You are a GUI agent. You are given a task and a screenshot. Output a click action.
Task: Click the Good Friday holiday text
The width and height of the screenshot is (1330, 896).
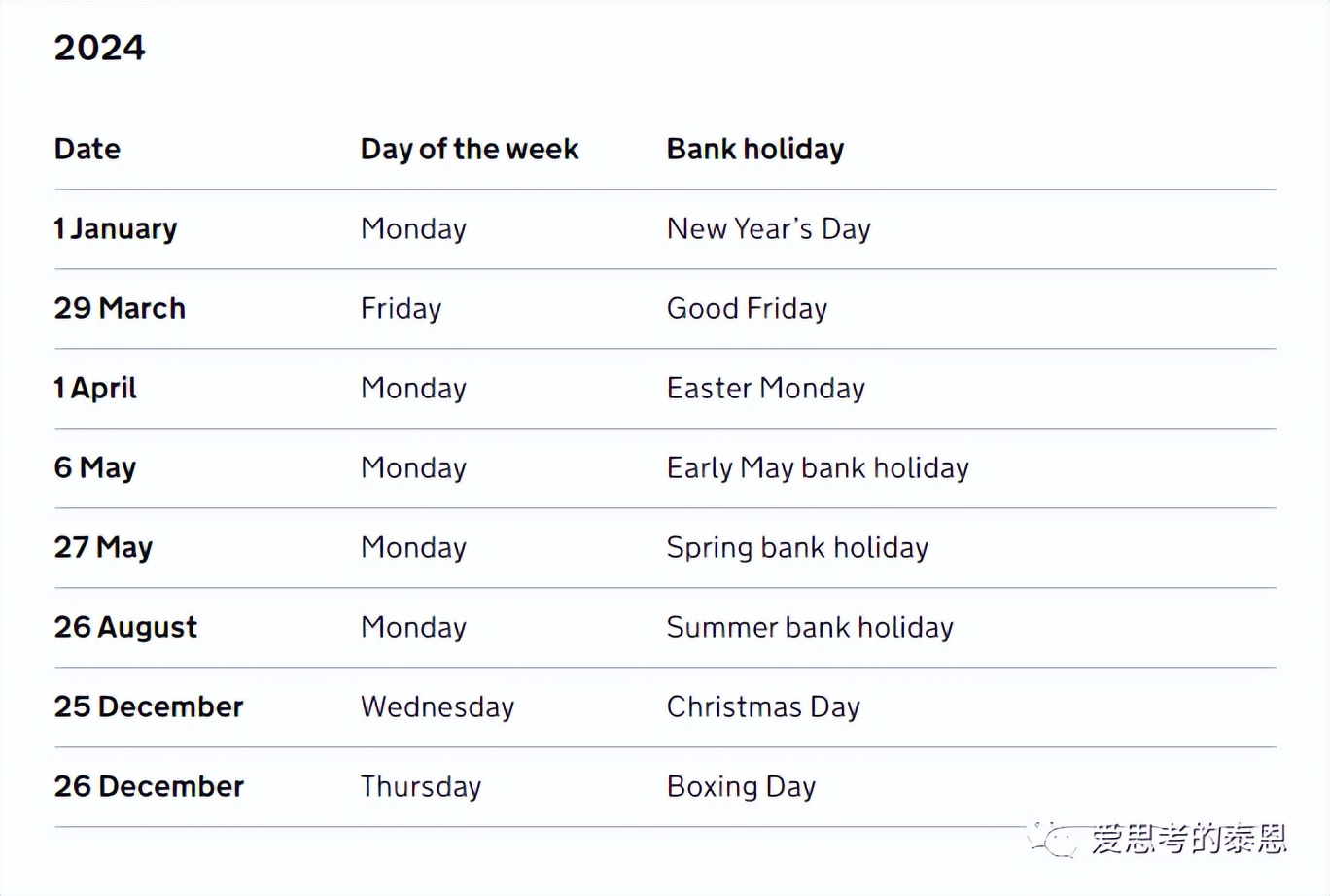point(747,308)
